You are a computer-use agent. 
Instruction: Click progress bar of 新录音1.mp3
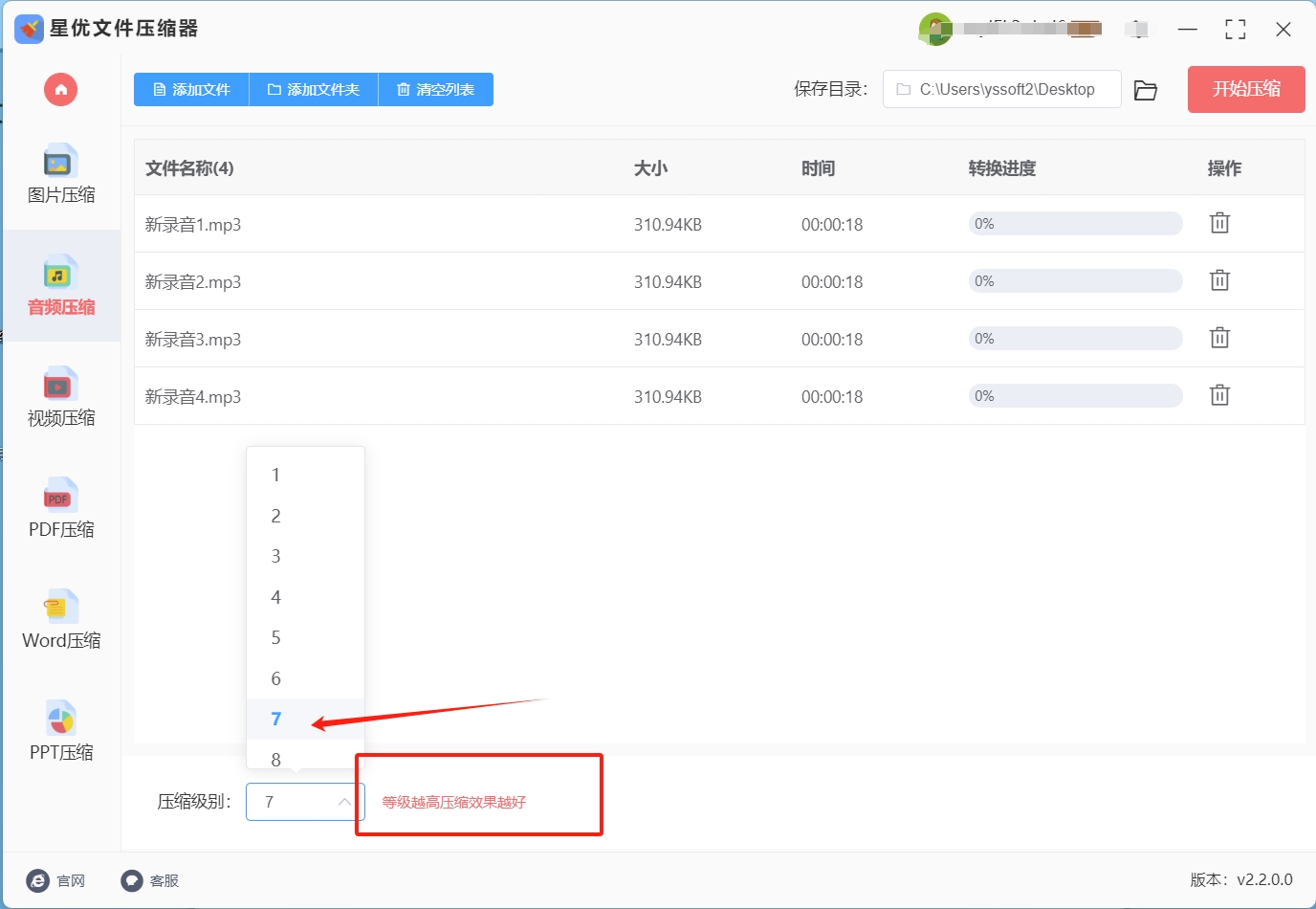(x=1076, y=224)
